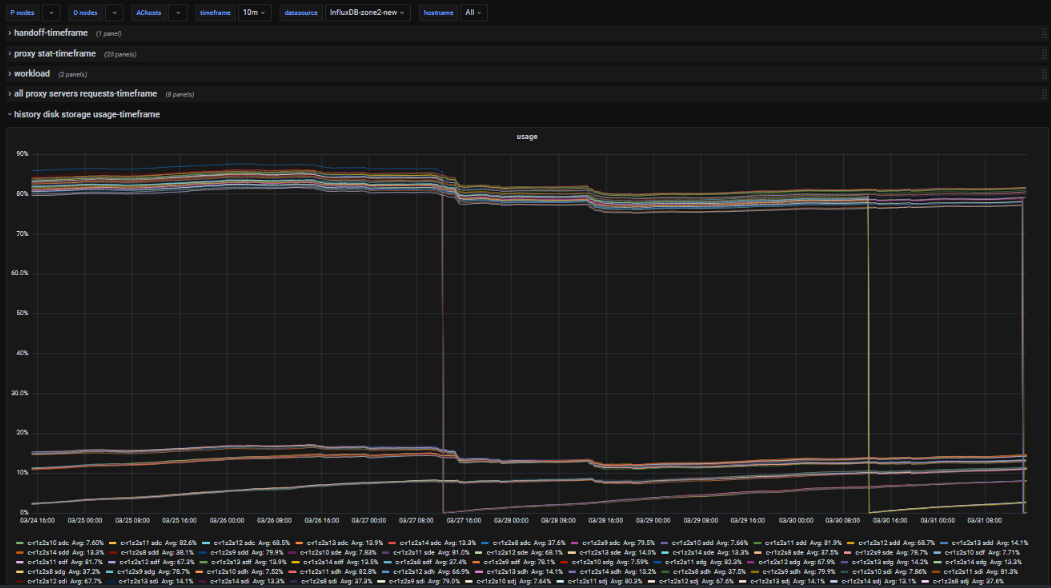The image size is (1051, 588).
Task: Collapse history disk storage usage-timeframe row
Action: pyautogui.click(x=86, y=114)
